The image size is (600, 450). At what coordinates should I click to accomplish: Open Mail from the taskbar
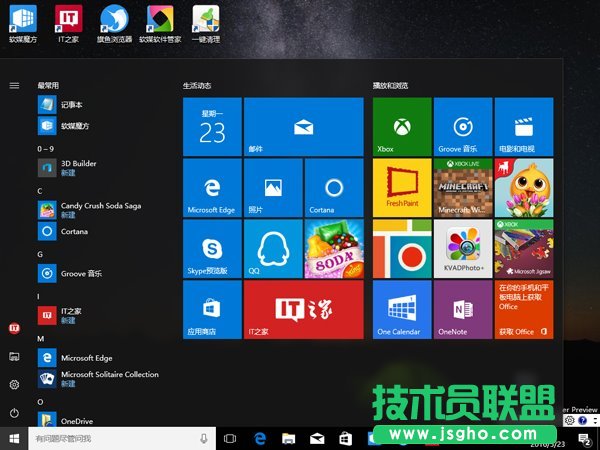tap(317, 439)
